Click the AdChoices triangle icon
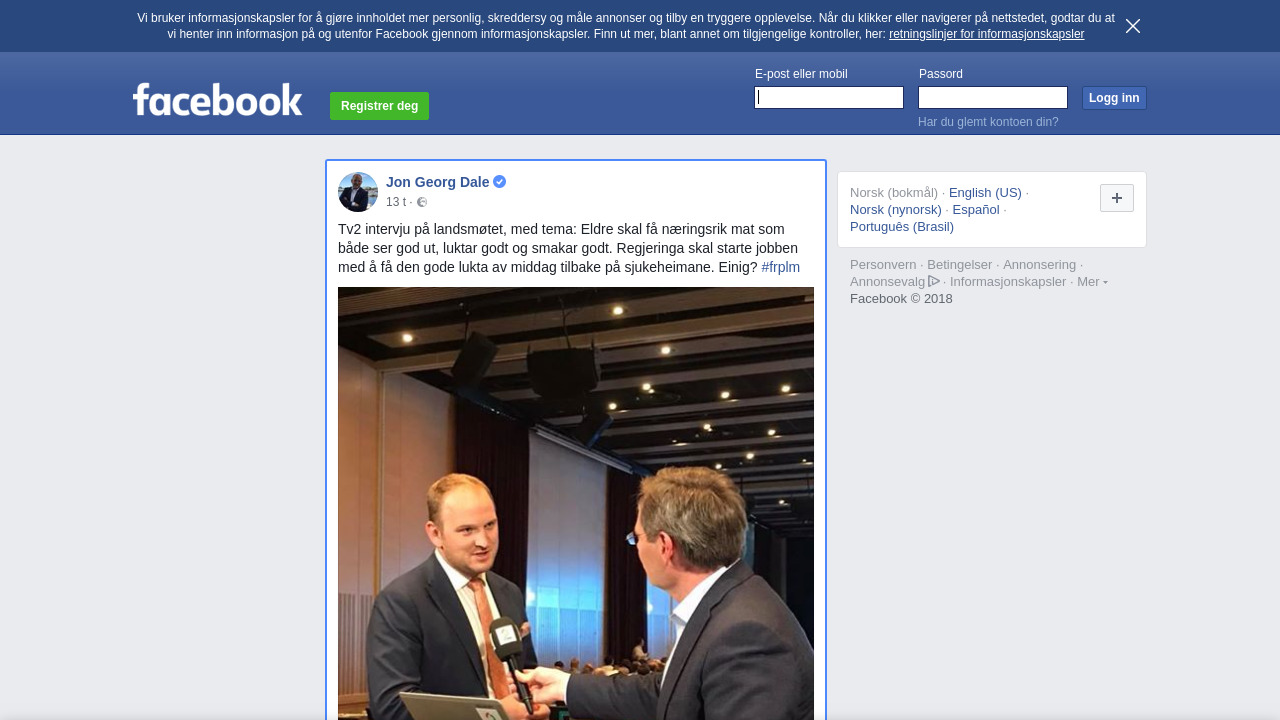The width and height of the screenshot is (1280, 720). pyautogui.click(x=934, y=281)
